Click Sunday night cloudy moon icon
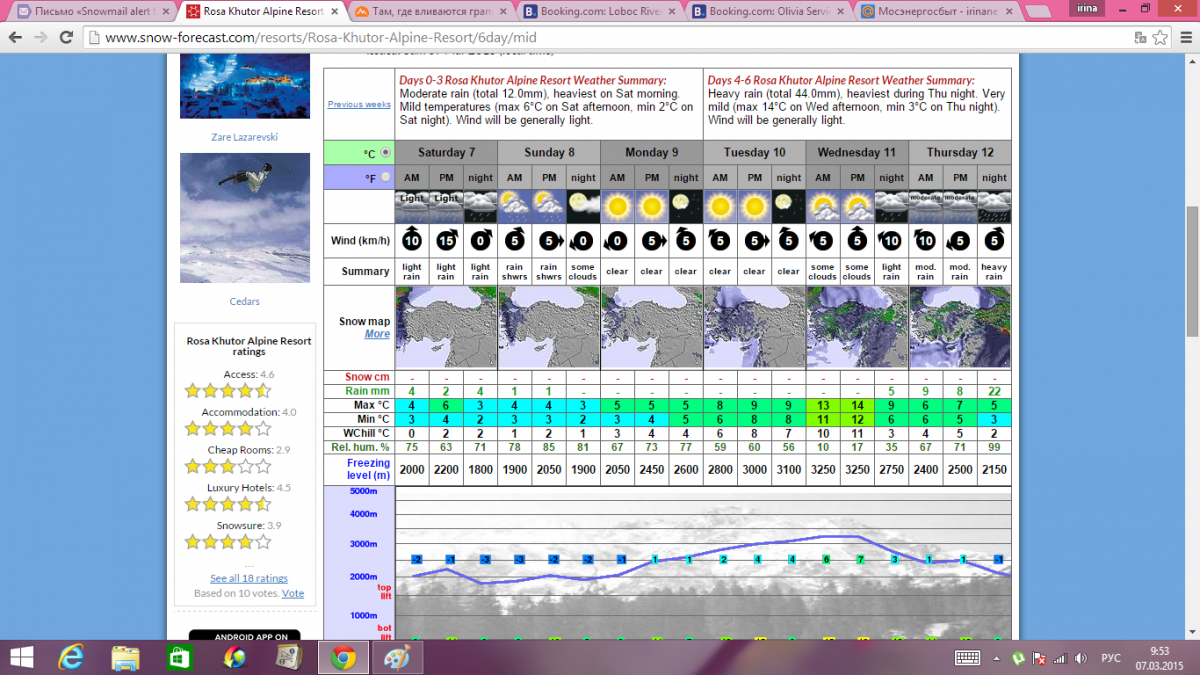Screen dimensions: 1200x675 pyautogui.click(x=583, y=206)
